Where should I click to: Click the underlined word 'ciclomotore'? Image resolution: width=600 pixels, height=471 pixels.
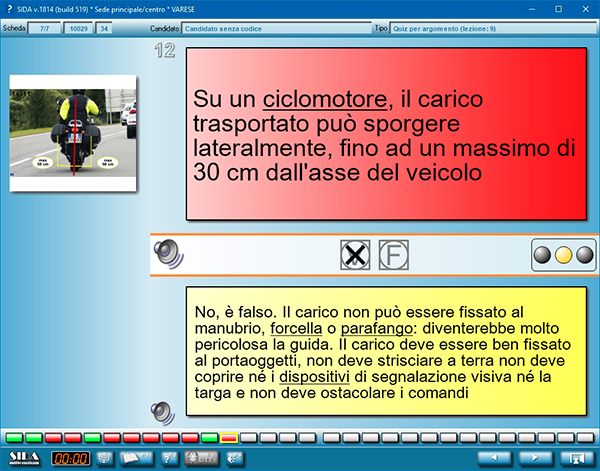click(324, 100)
